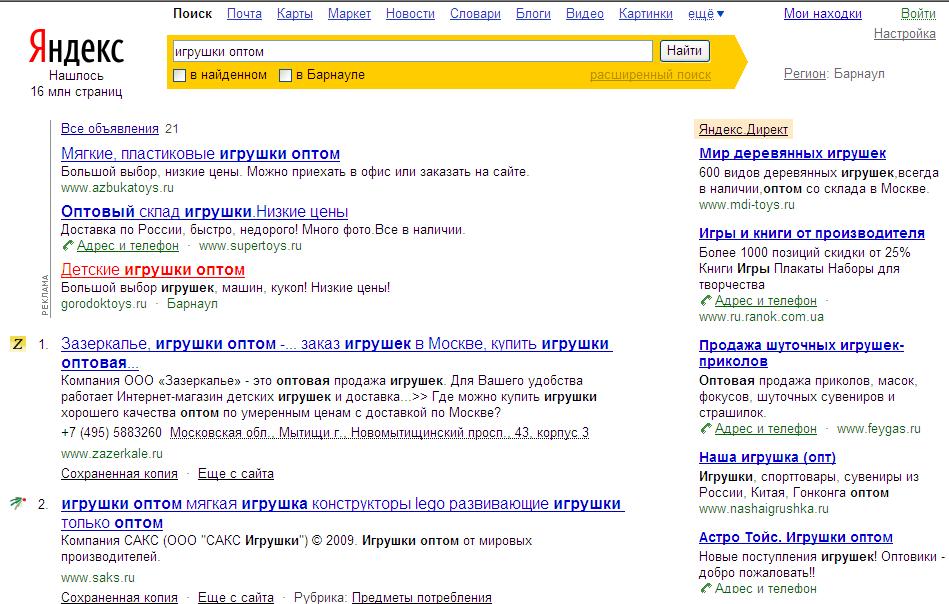
Task: Click the Войти login link
Action: (x=918, y=14)
